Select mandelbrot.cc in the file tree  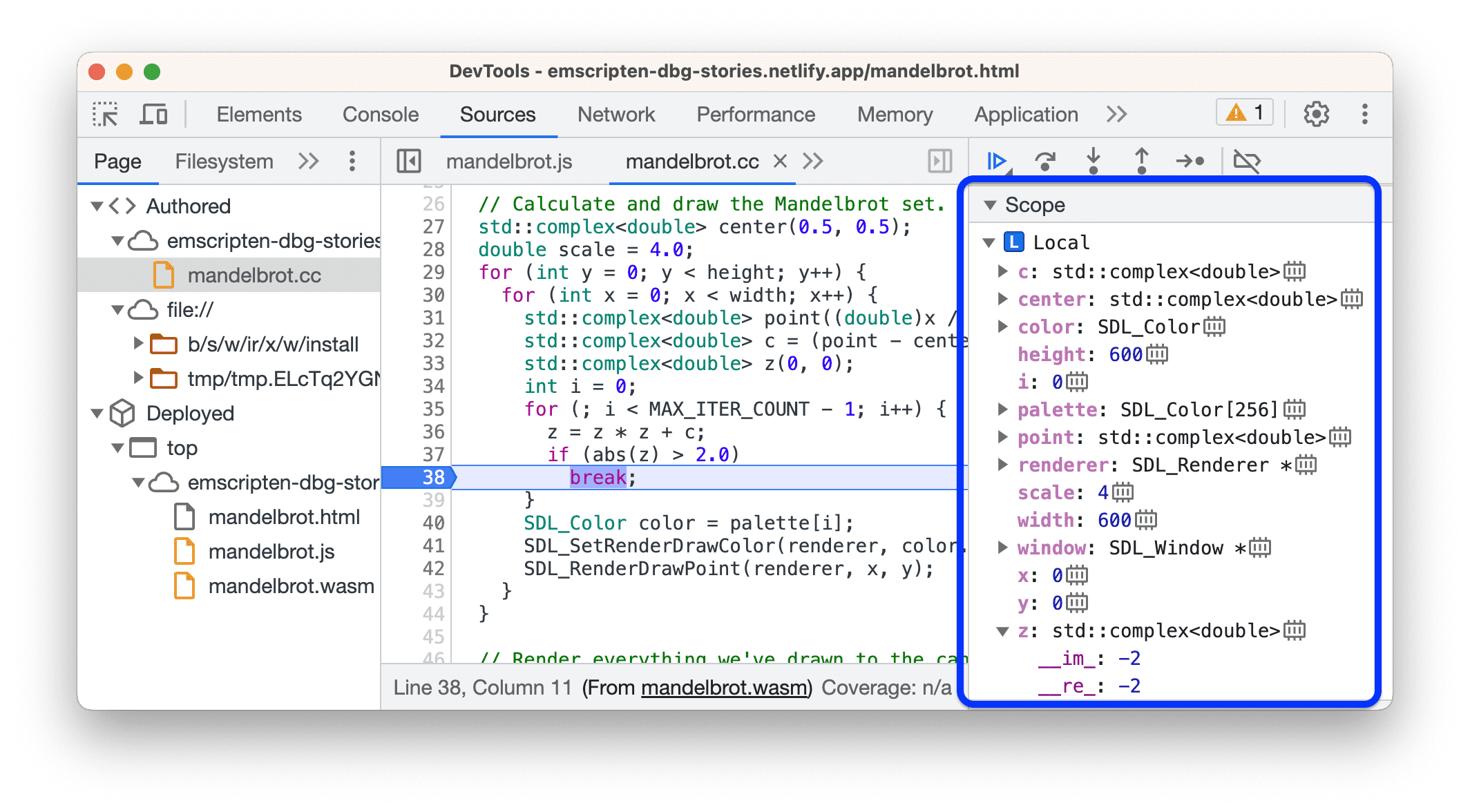point(199,270)
